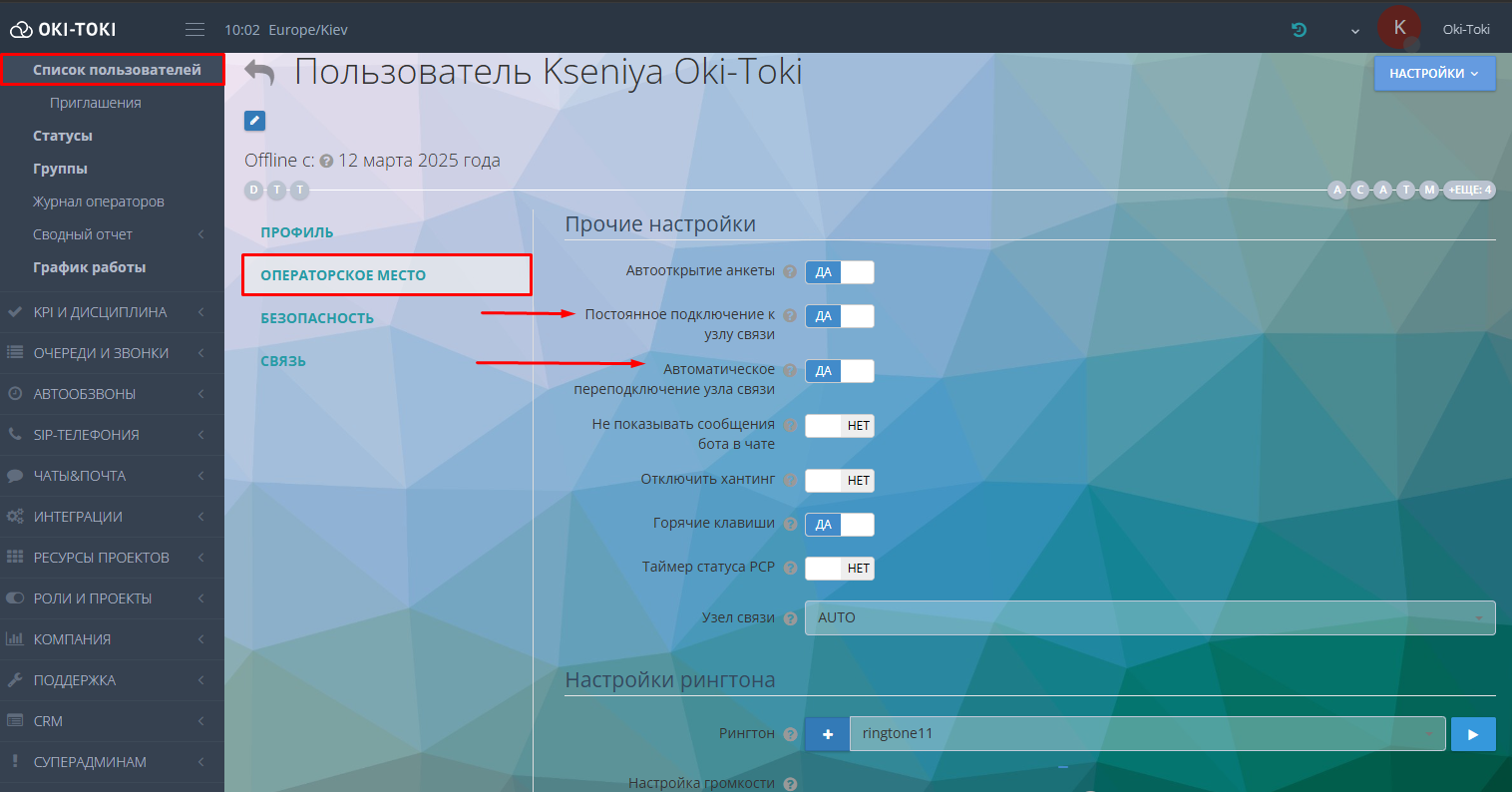Open Список пользователей in sidebar
Image resolution: width=1512 pixels, height=792 pixels.
[117, 70]
